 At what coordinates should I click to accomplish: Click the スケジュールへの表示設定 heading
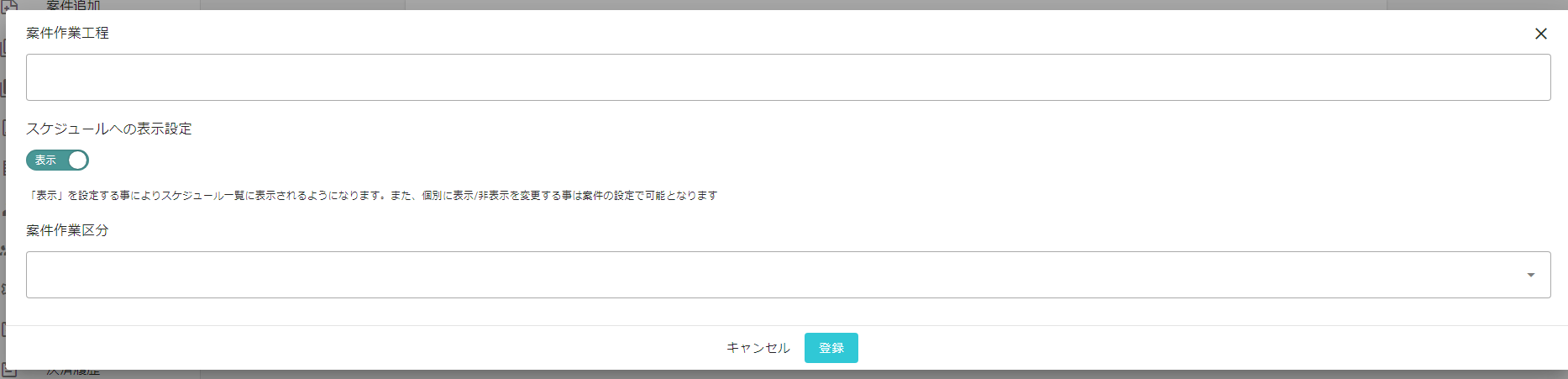click(109, 129)
